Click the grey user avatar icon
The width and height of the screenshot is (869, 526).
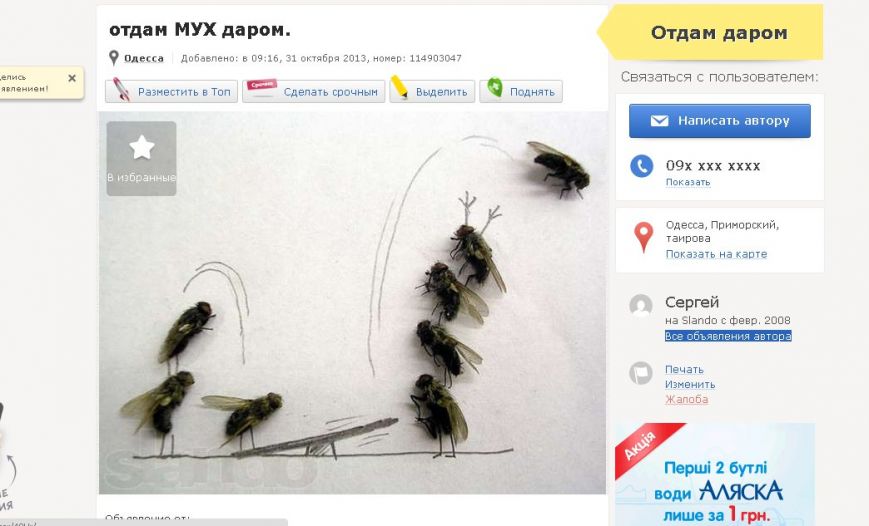pyautogui.click(x=641, y=305)
